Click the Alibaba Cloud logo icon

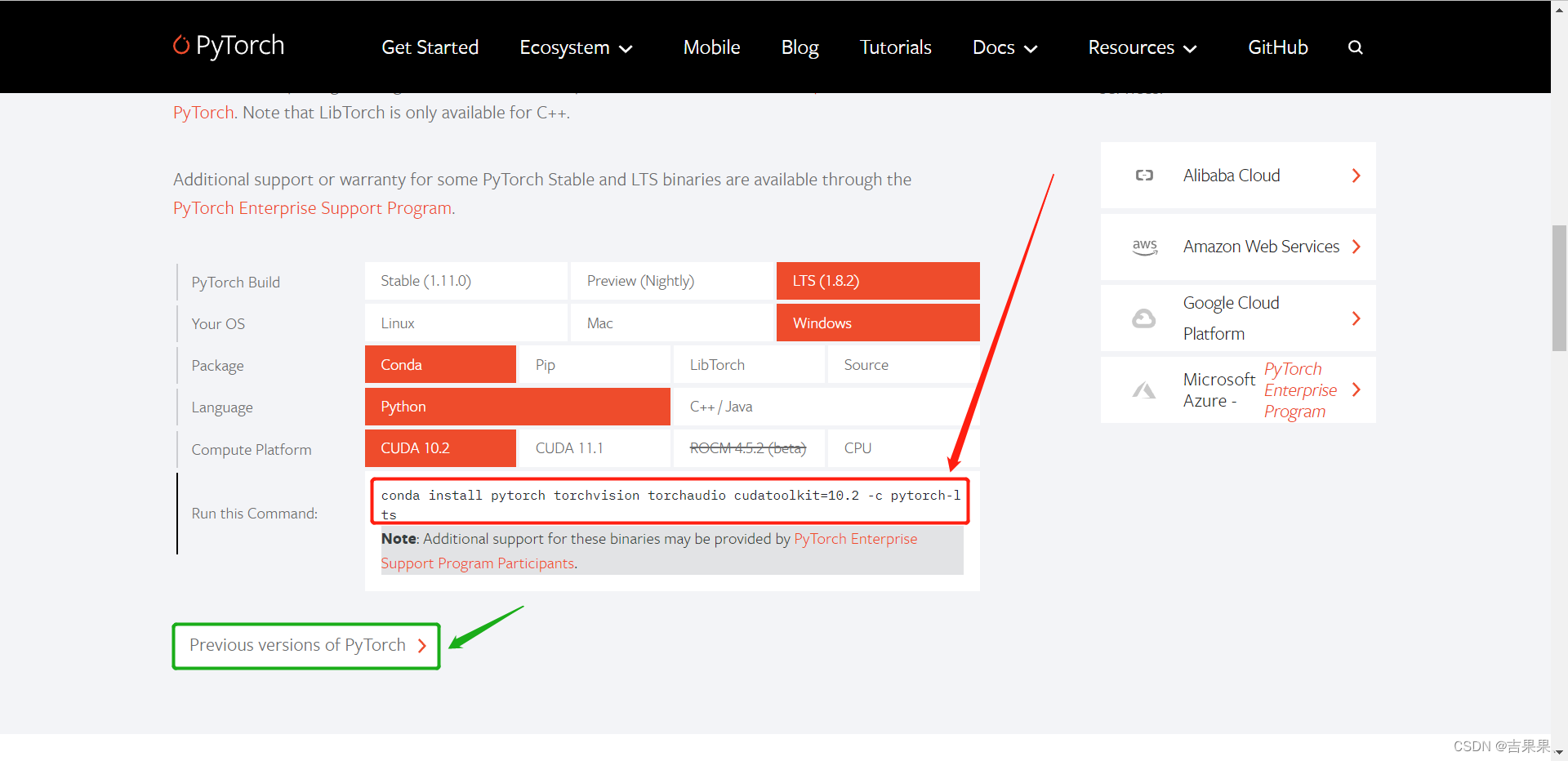[x=1144, y=176]
